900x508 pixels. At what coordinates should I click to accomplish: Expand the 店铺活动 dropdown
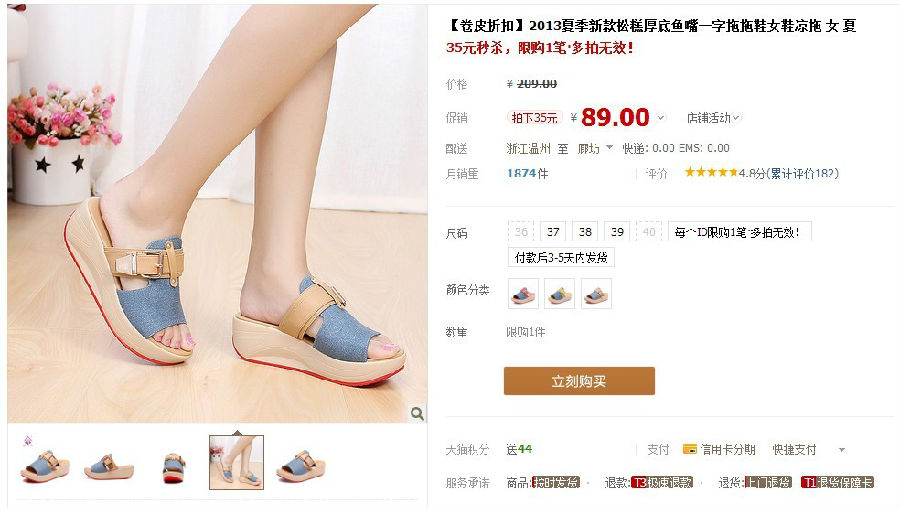click(x=713, y=118)
